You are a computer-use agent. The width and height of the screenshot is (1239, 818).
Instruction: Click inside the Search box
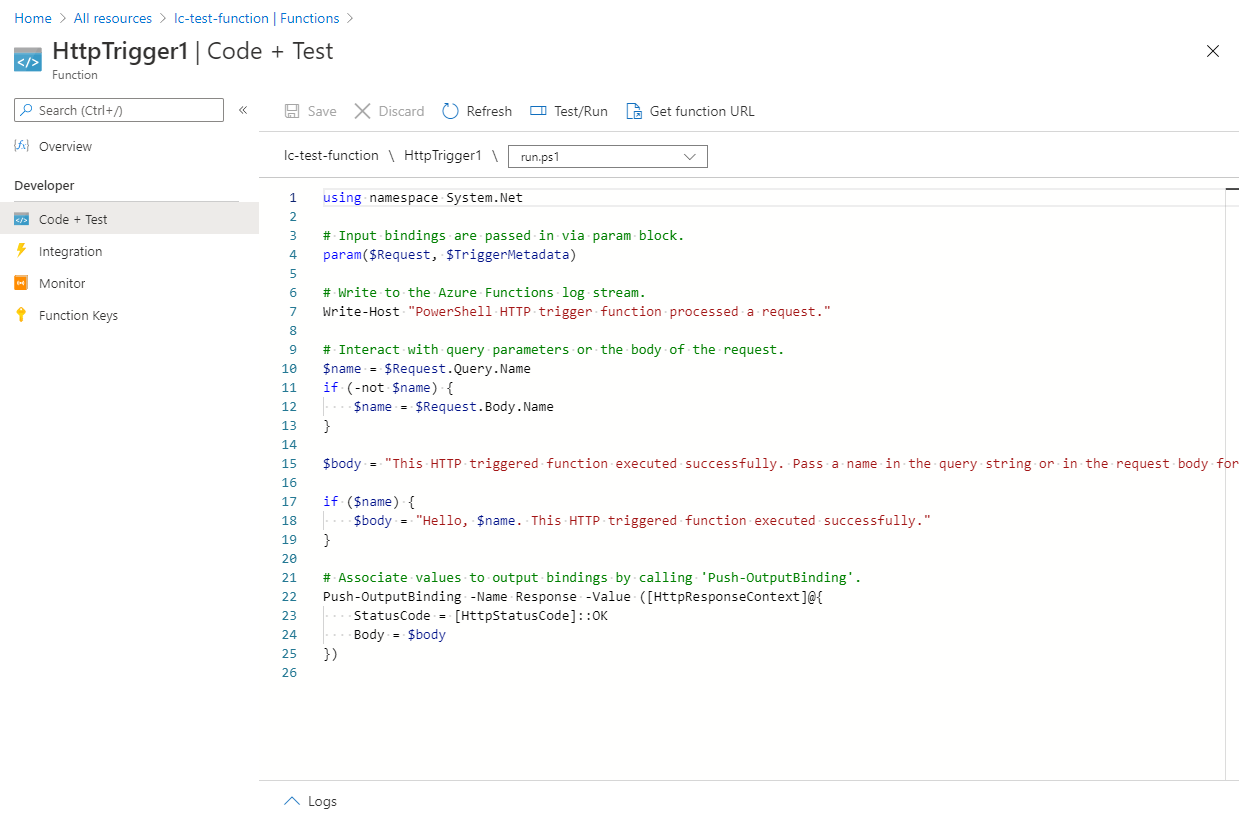pyautogui.click(x=118, y=110)
